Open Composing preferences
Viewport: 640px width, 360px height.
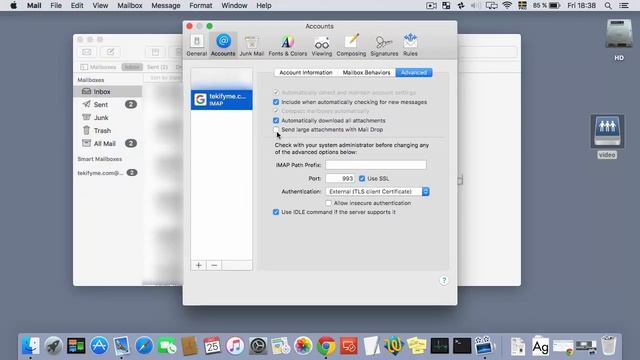[x=351, y=45]
